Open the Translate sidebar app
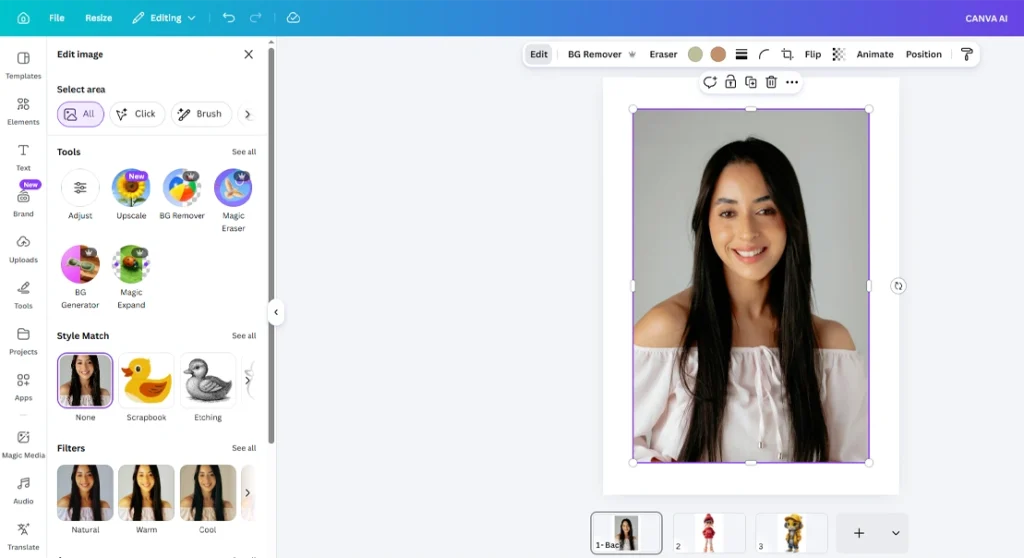Screen dimensions: 1024x558 click(24, 536)
